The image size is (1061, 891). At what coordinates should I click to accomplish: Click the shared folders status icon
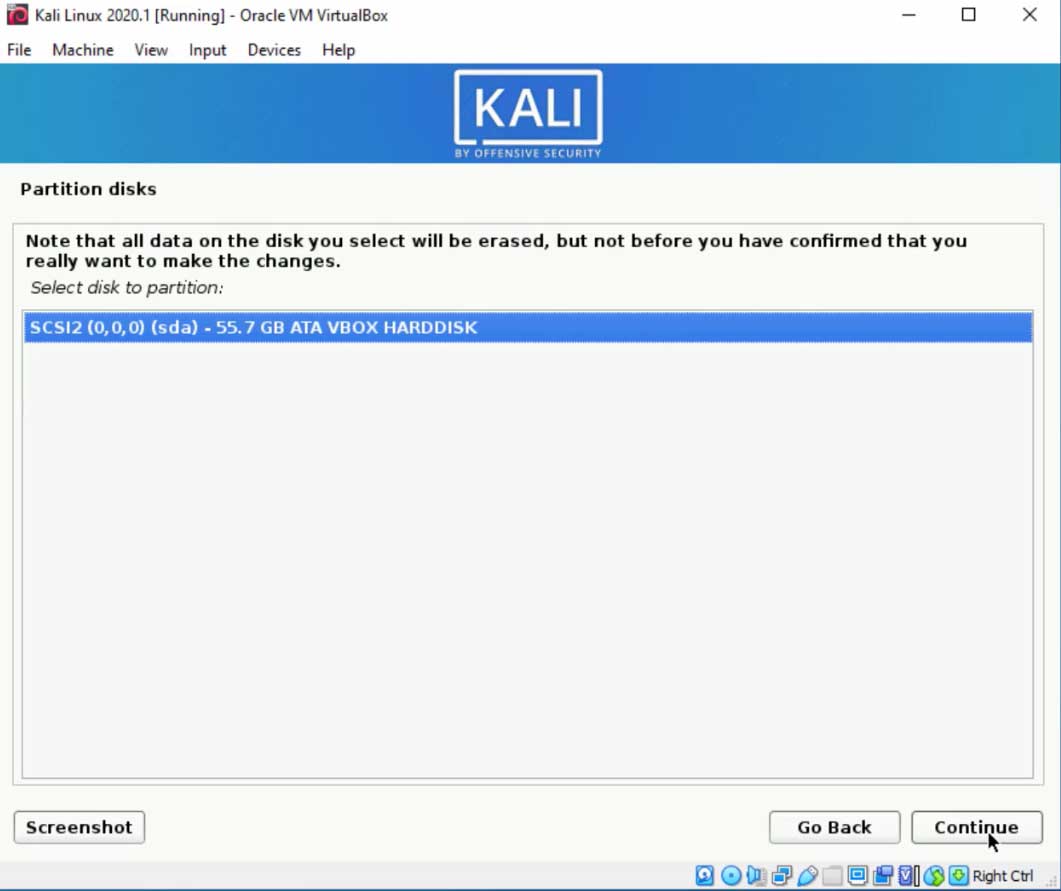pyautogui.click(x=832, y=875)
